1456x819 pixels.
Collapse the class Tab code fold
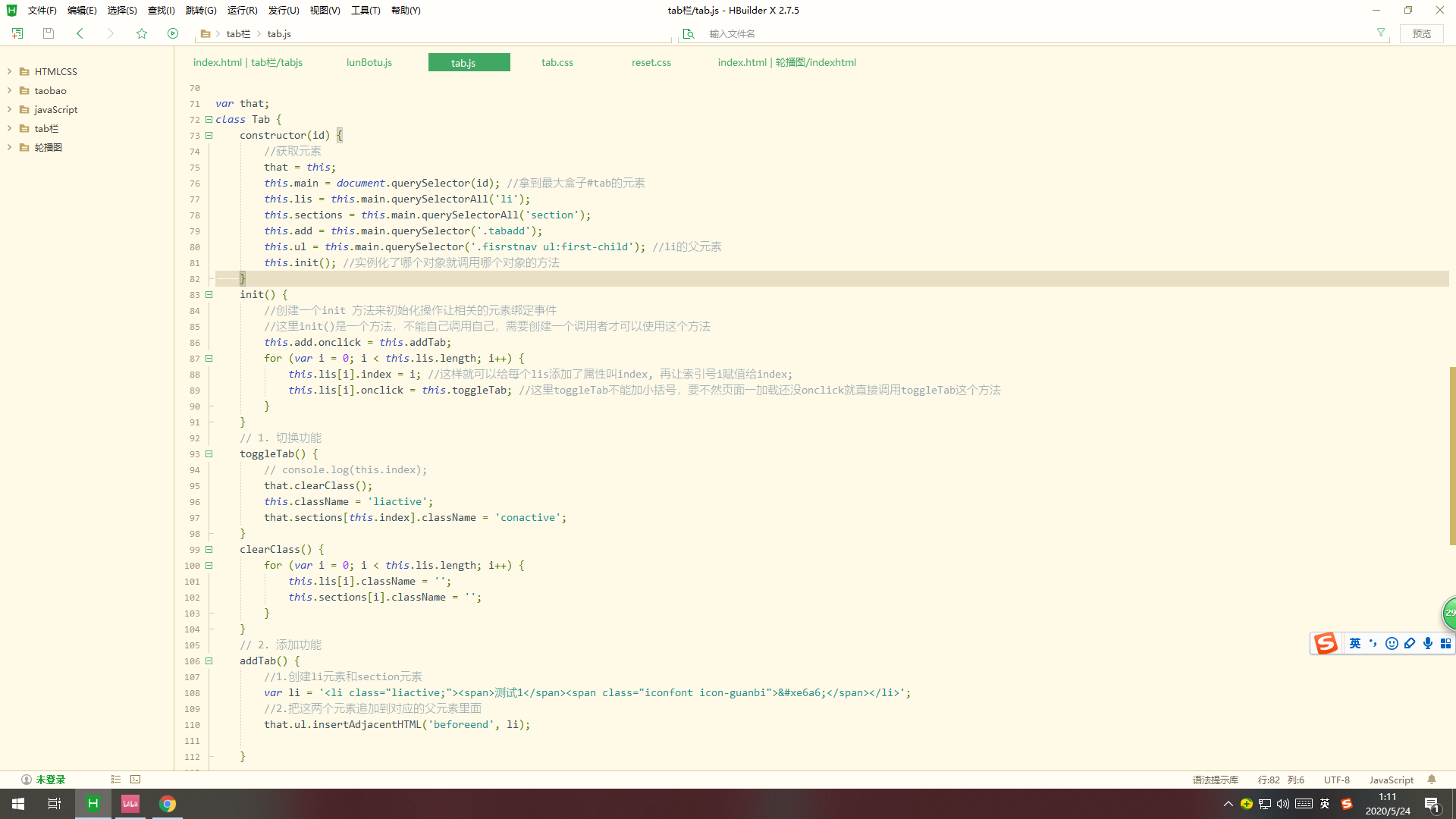tap(209, 120)
